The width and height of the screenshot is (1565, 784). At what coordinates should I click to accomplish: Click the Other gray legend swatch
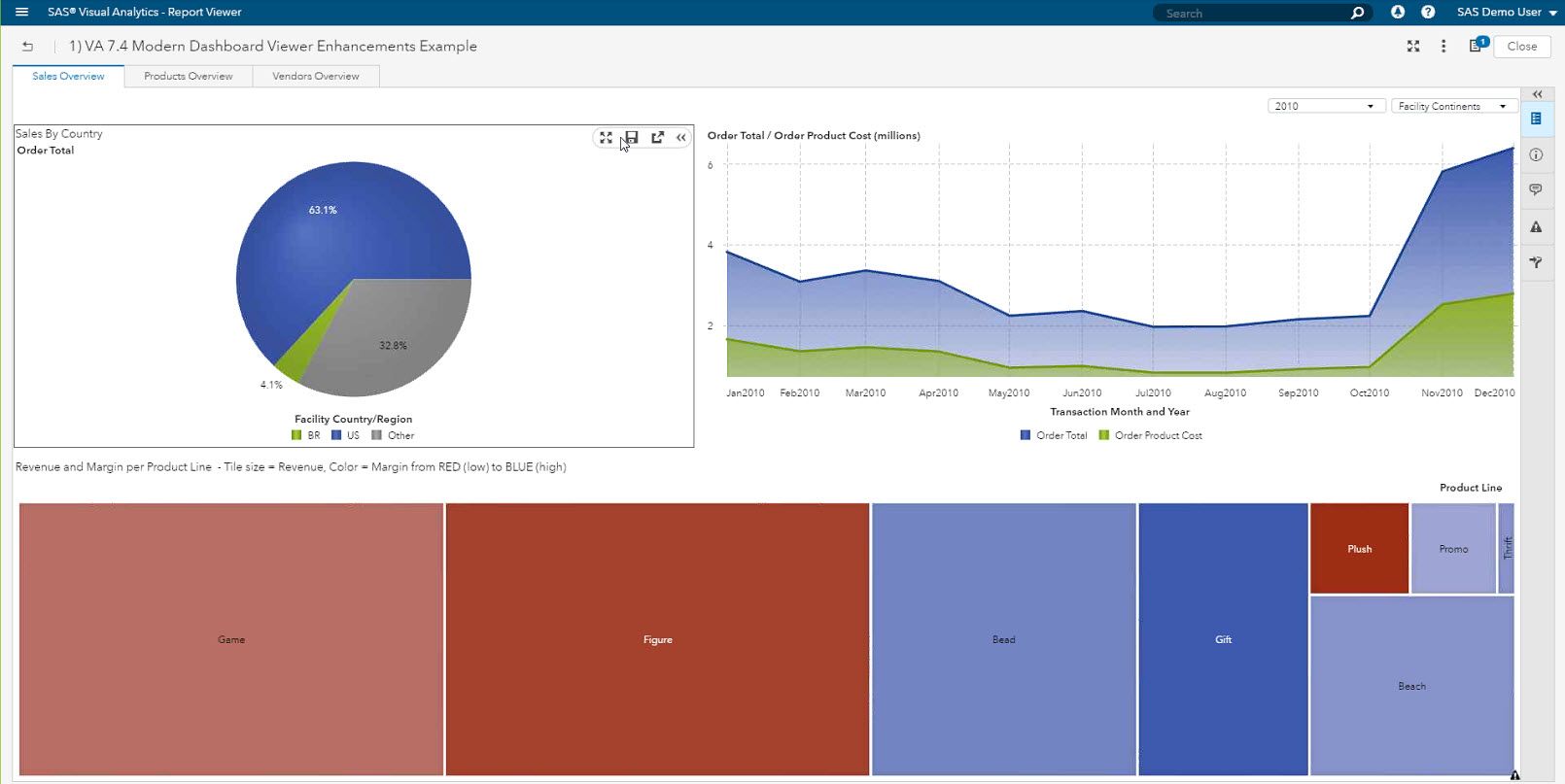pos(376,435)
